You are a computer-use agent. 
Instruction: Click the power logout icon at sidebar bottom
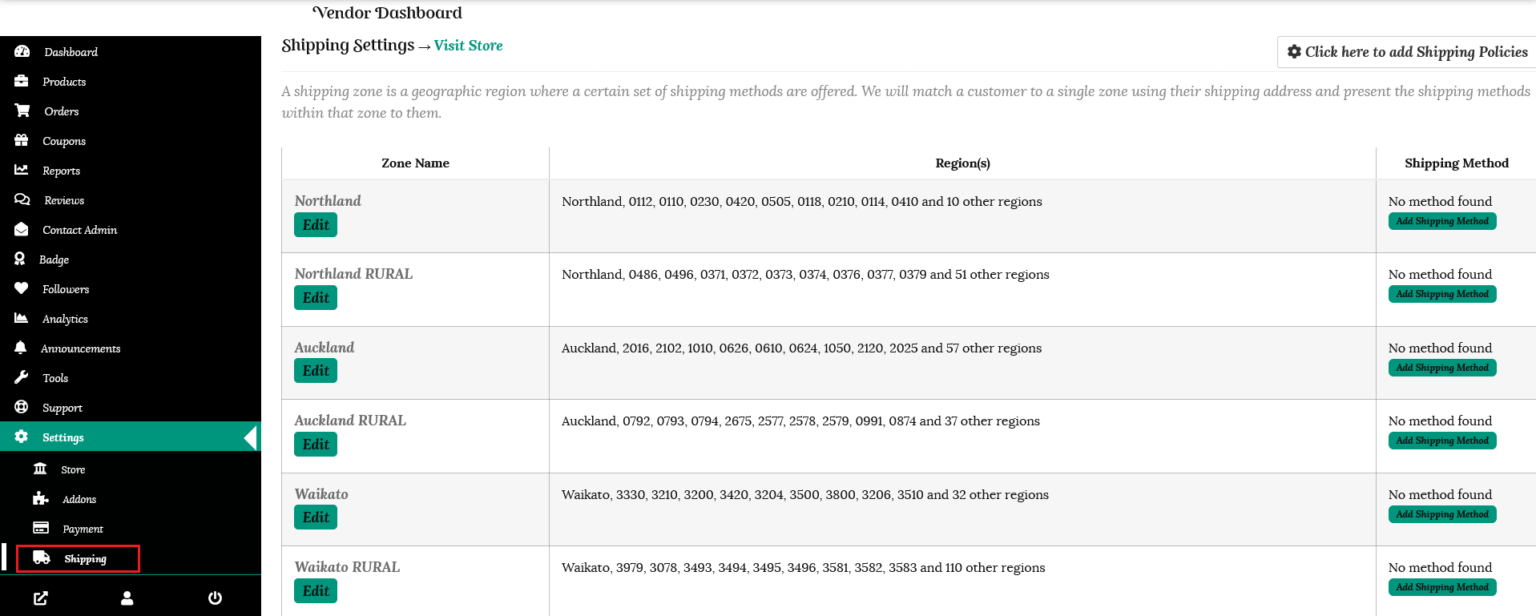pos(215,598)
